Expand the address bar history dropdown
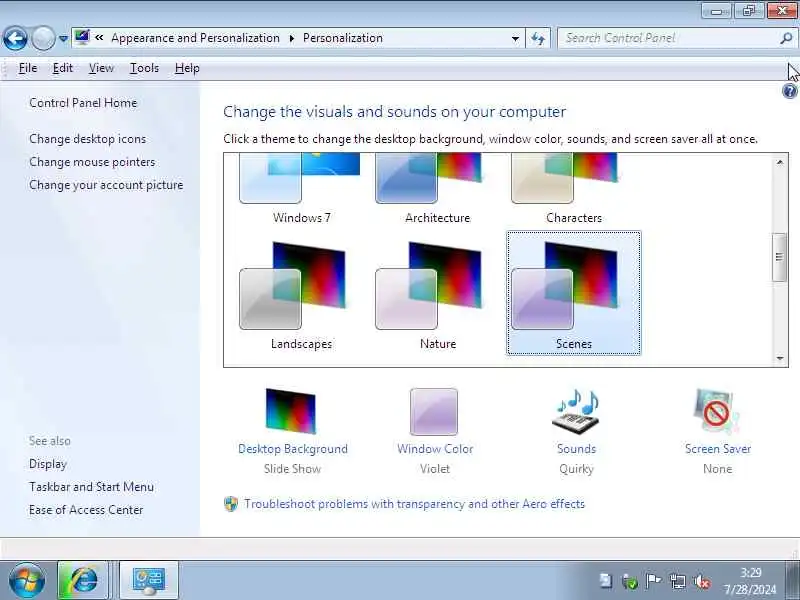This screenshot has height=600, width=800. (x=515, y=38)
